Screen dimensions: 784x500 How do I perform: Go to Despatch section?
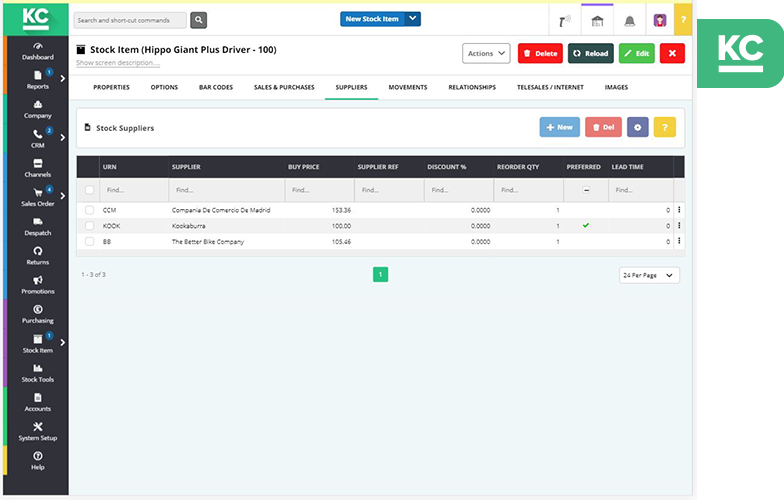pos(38,226)
